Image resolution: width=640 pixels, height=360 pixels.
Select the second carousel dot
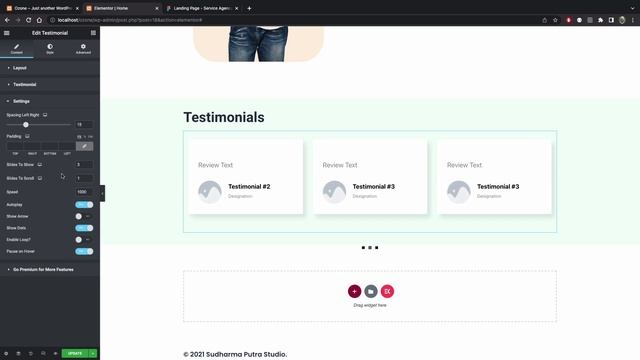pos(370,248)
